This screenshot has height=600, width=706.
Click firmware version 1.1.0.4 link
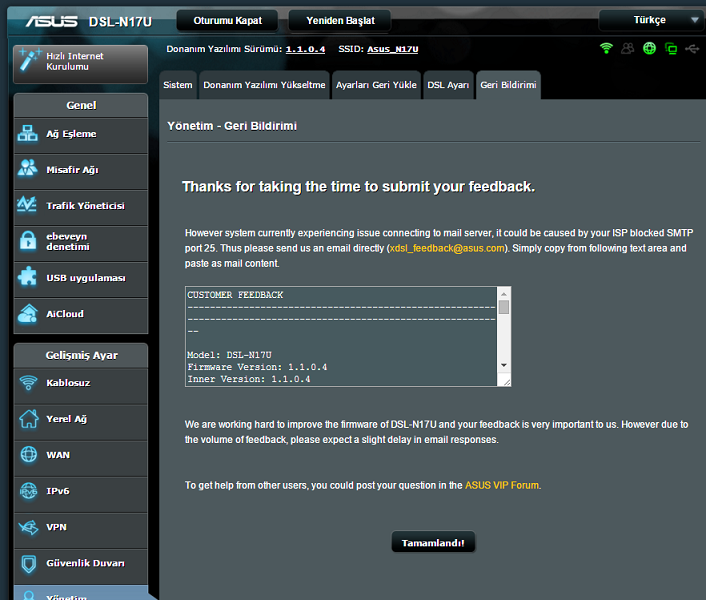[305, 49]
